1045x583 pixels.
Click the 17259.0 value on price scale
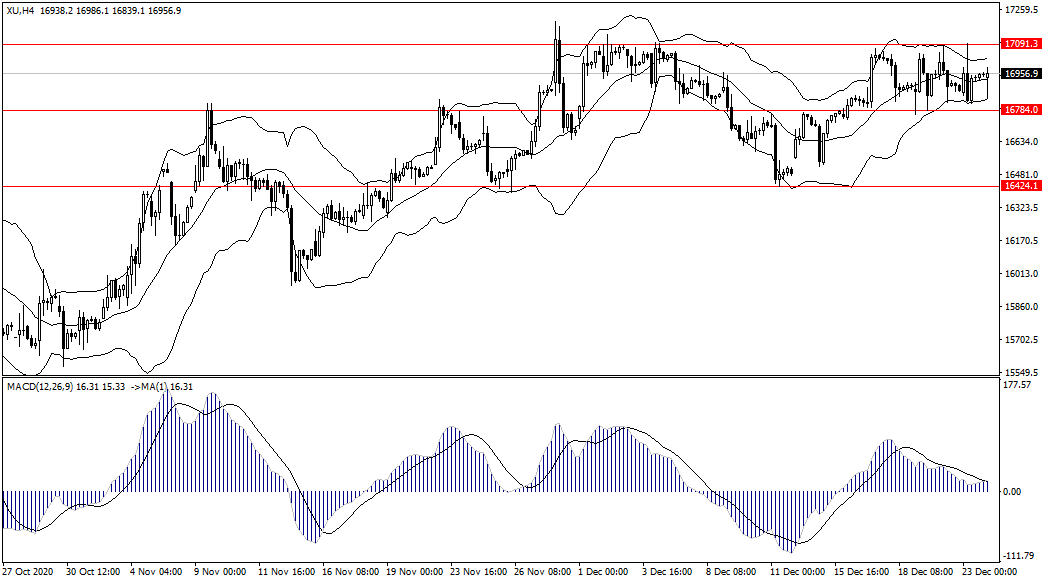(1022, 10)
